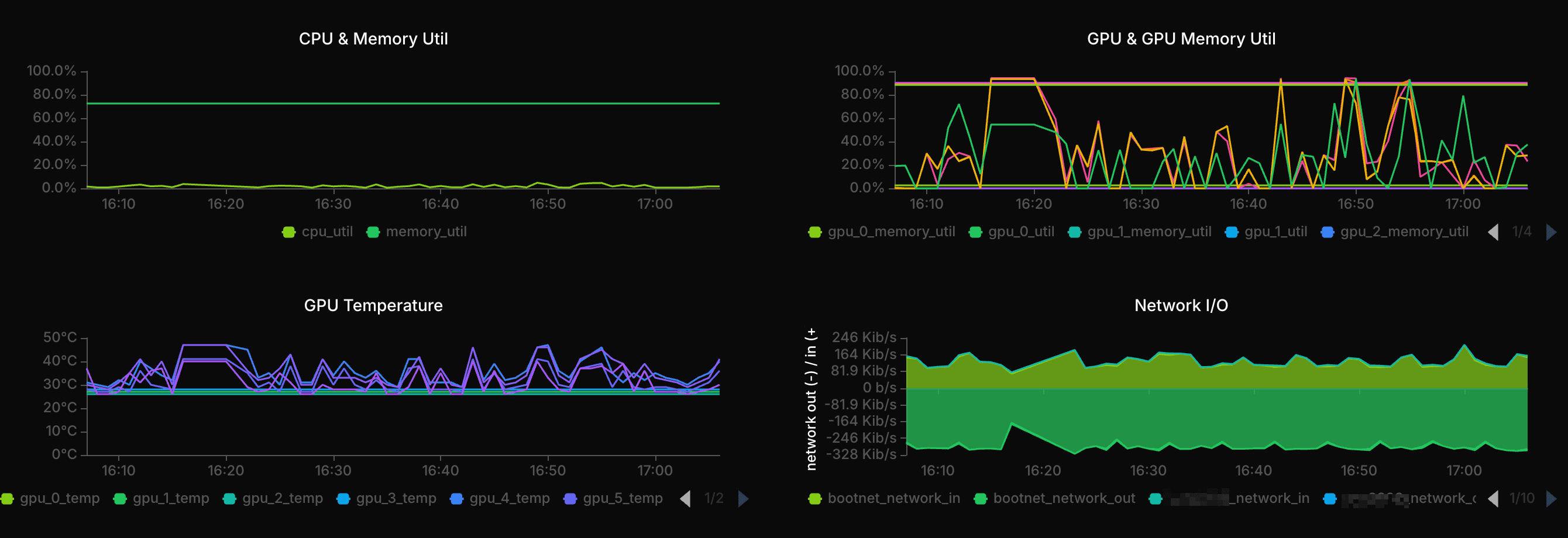
Task: Click the GPU & GPU Memory Util title
Action: [x=1181, y=39]
